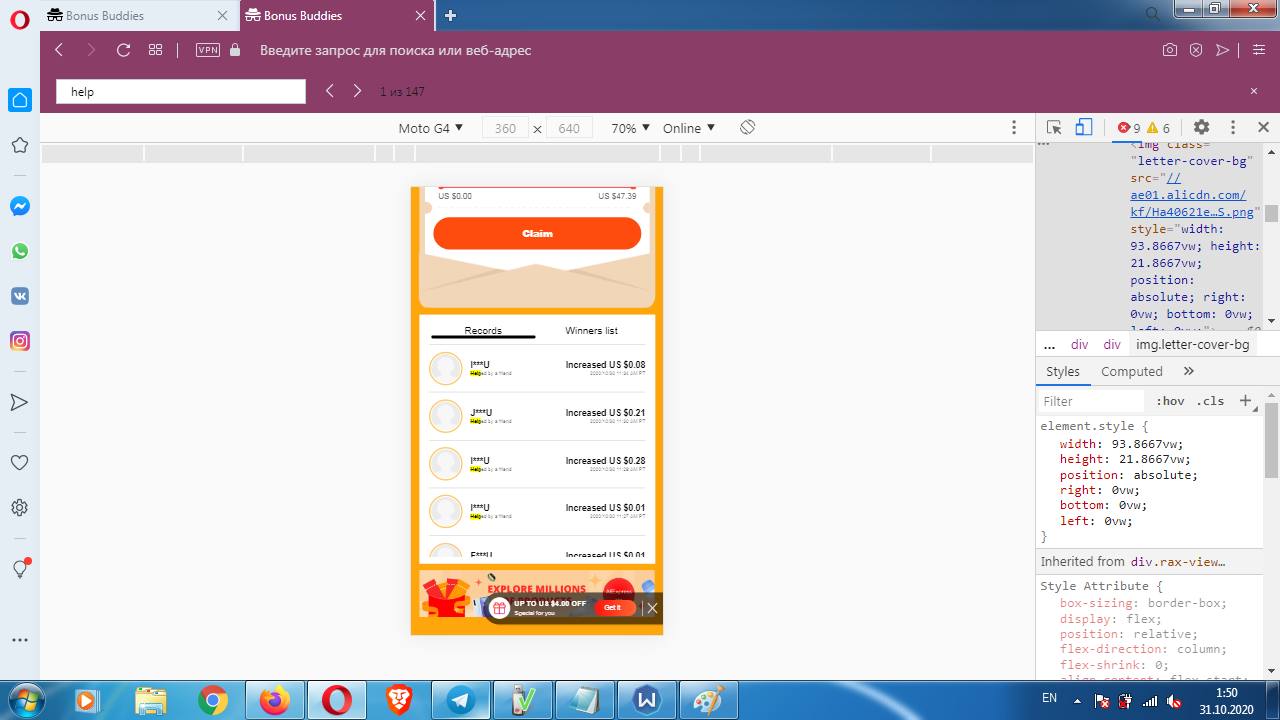Screen dimensions: 1280x720
Task: Click the find-in-page field containing 'help'
Action: pos(180,91)
